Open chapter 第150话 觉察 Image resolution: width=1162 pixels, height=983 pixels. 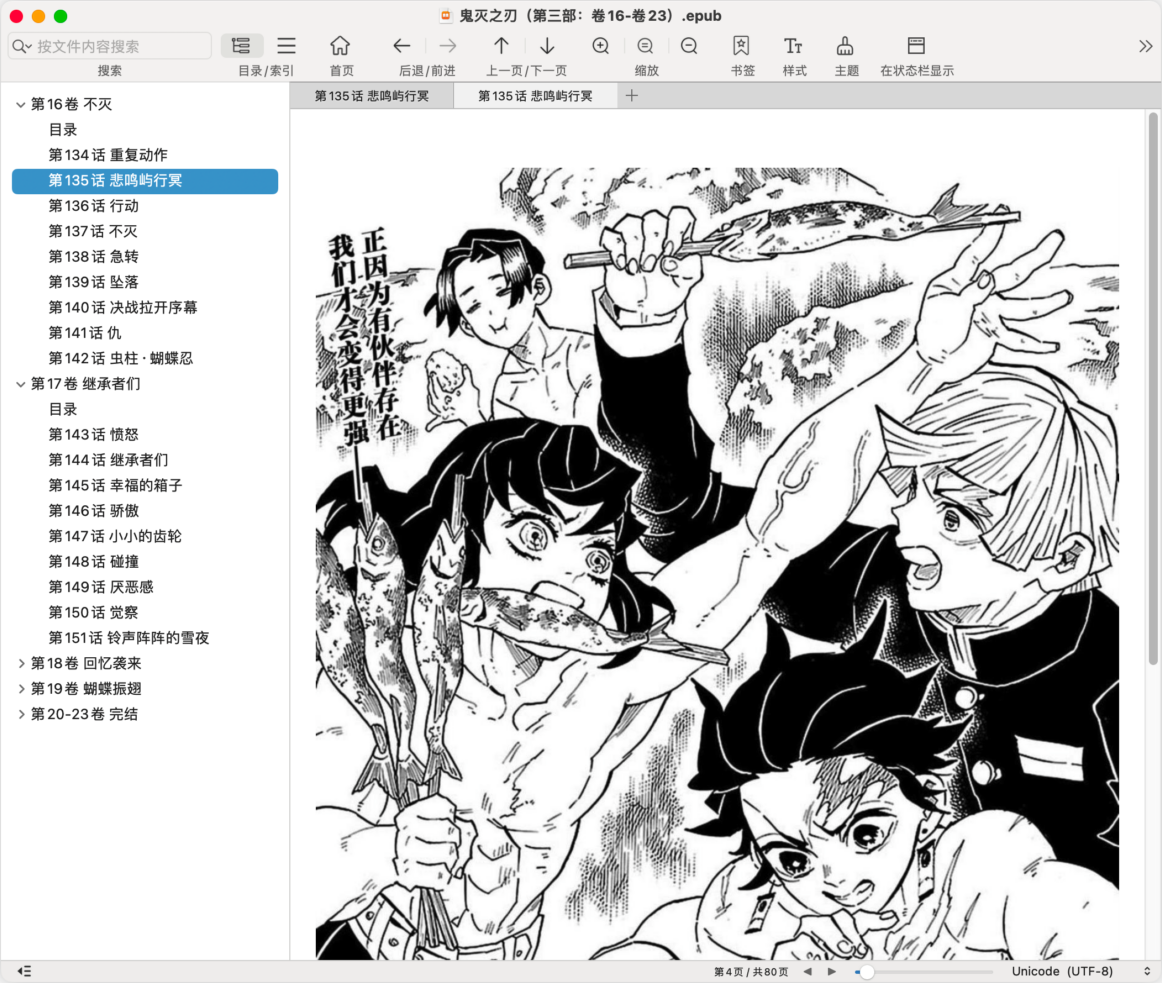94,612
